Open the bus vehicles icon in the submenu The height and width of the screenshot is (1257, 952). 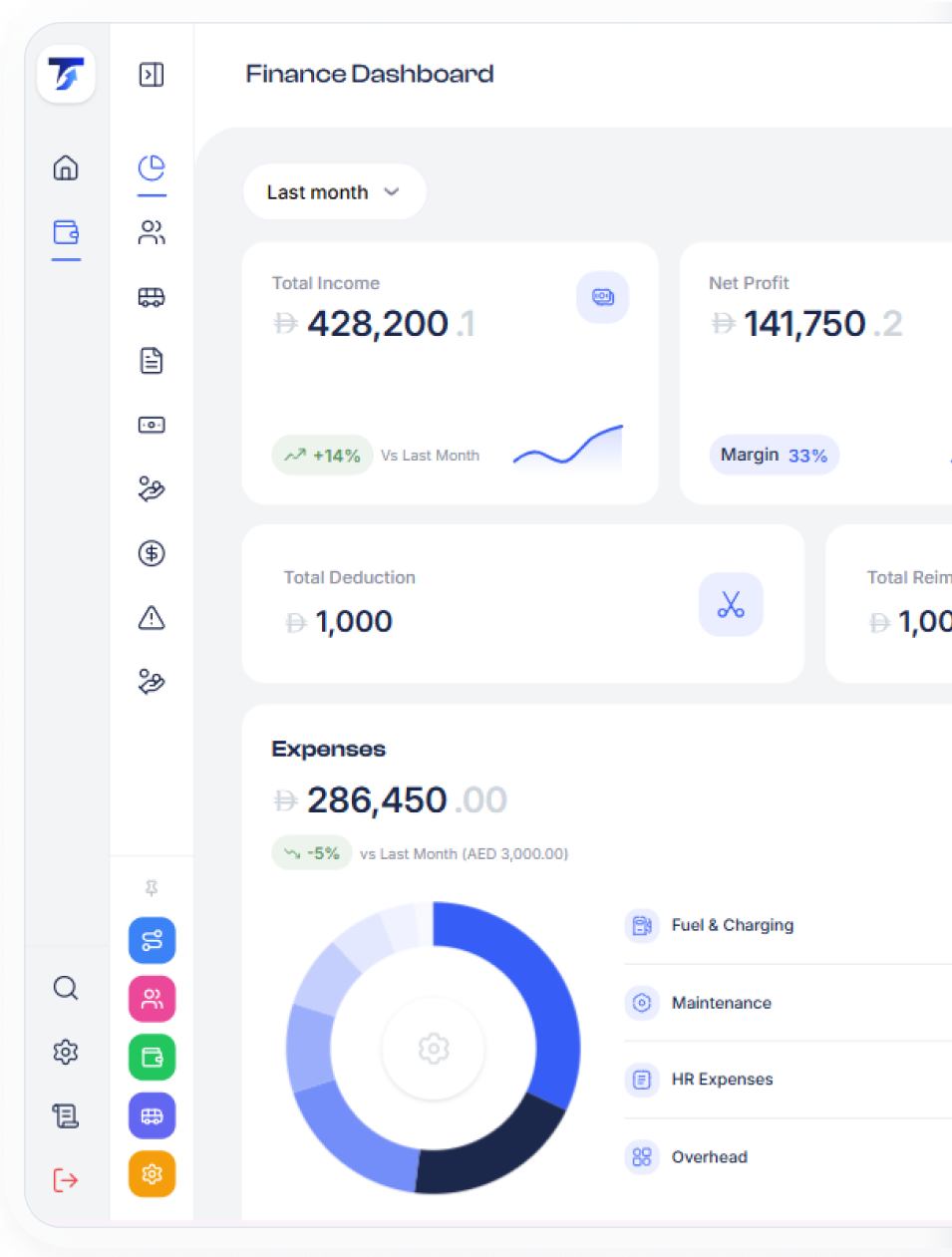[152, 297]
